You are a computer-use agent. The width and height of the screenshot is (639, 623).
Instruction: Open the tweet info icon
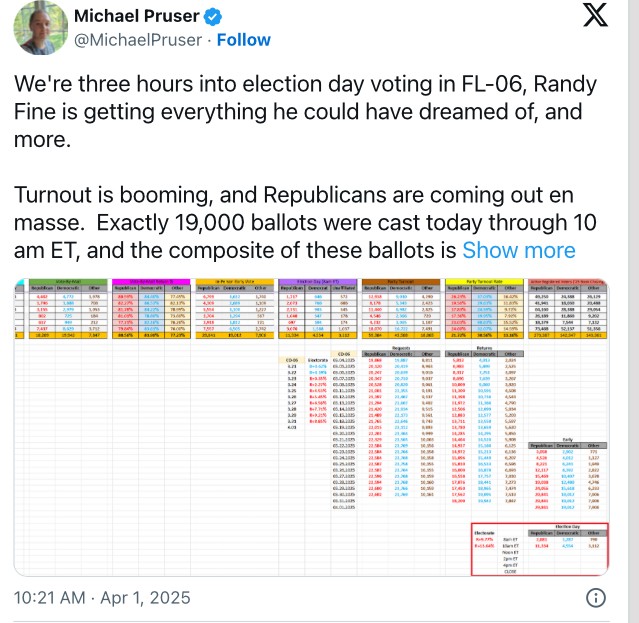point(594,598)
